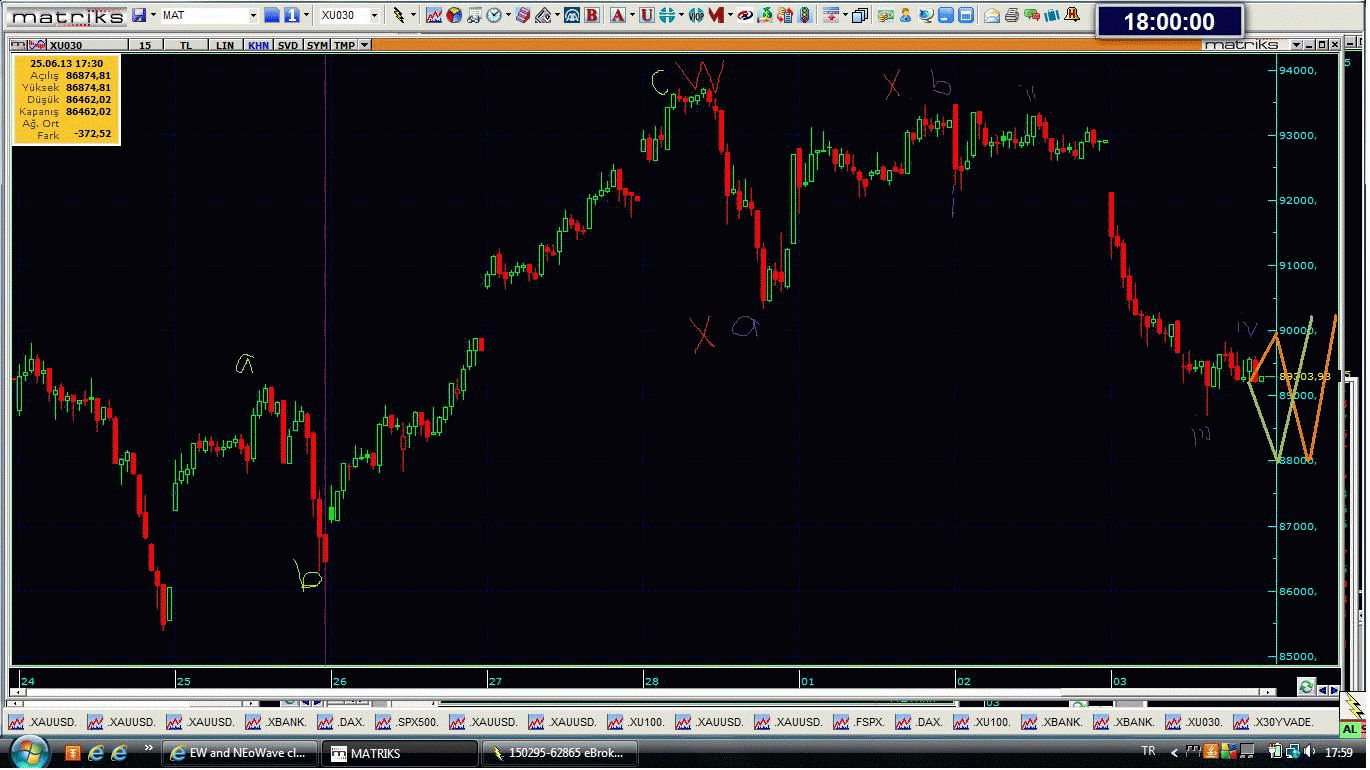This screenshot has width=1370, height=770.
Task: Click the TR language indicator
Action: (x=1148, y=751)
